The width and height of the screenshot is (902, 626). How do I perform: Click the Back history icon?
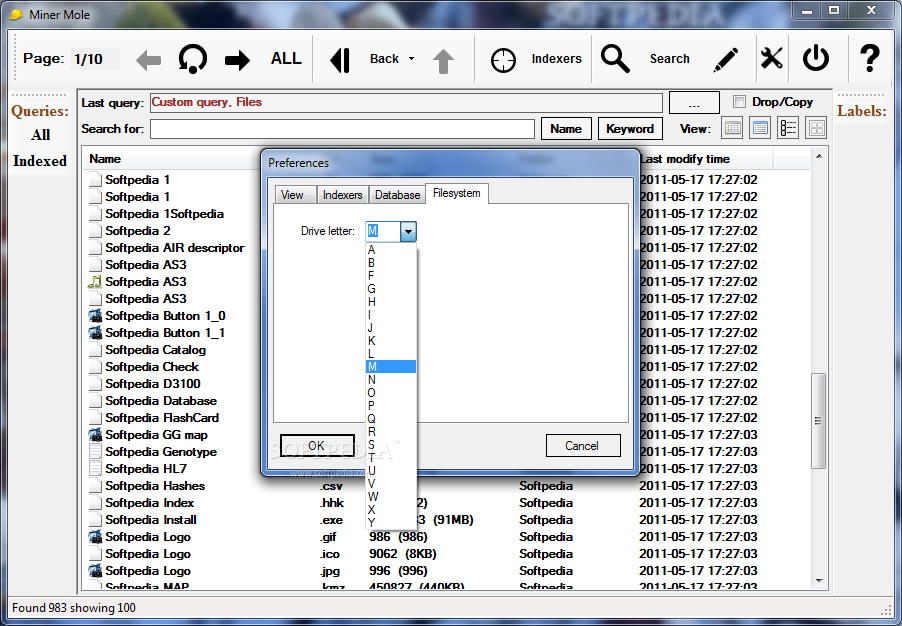340,60
